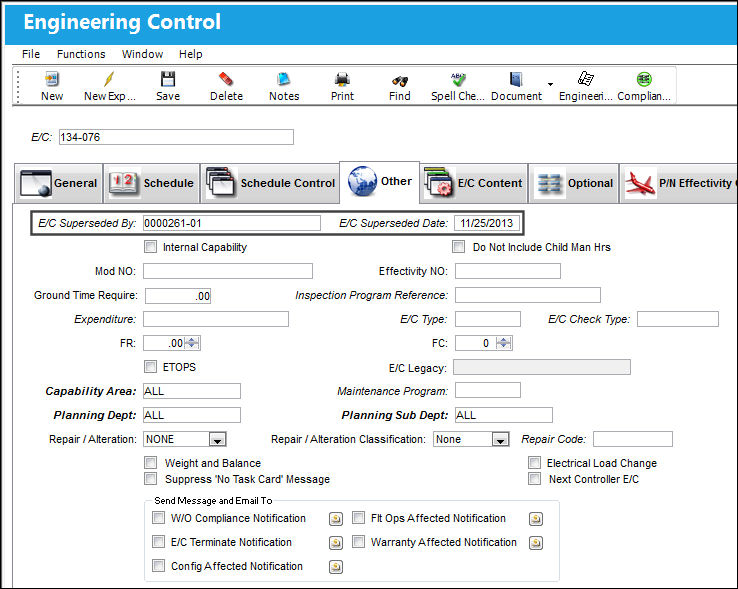Check Flt Ops Affected Notification box
The width and height of the screenshot is (738, 589).
tap(359, 518)
